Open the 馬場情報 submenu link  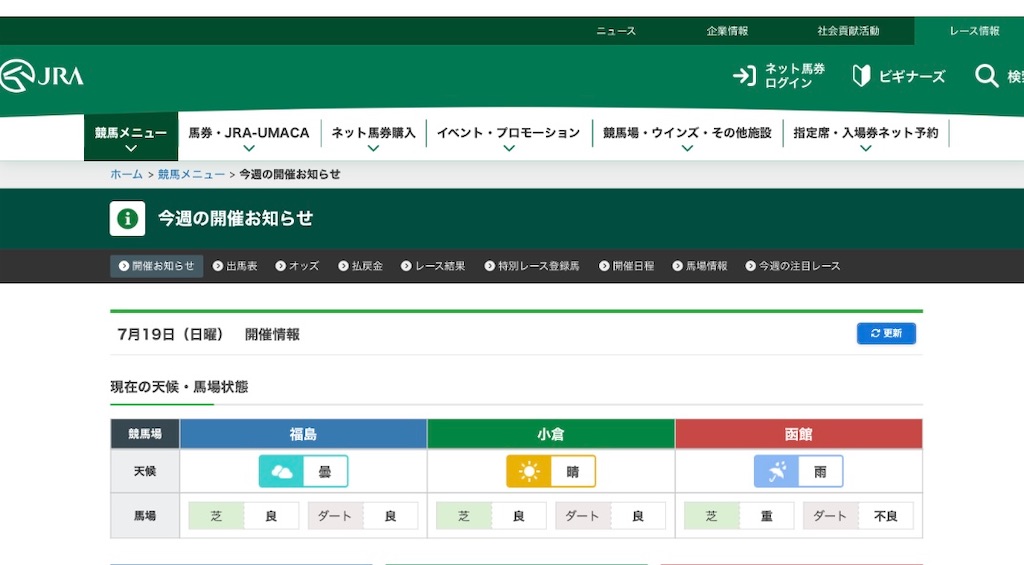(707, 266)
